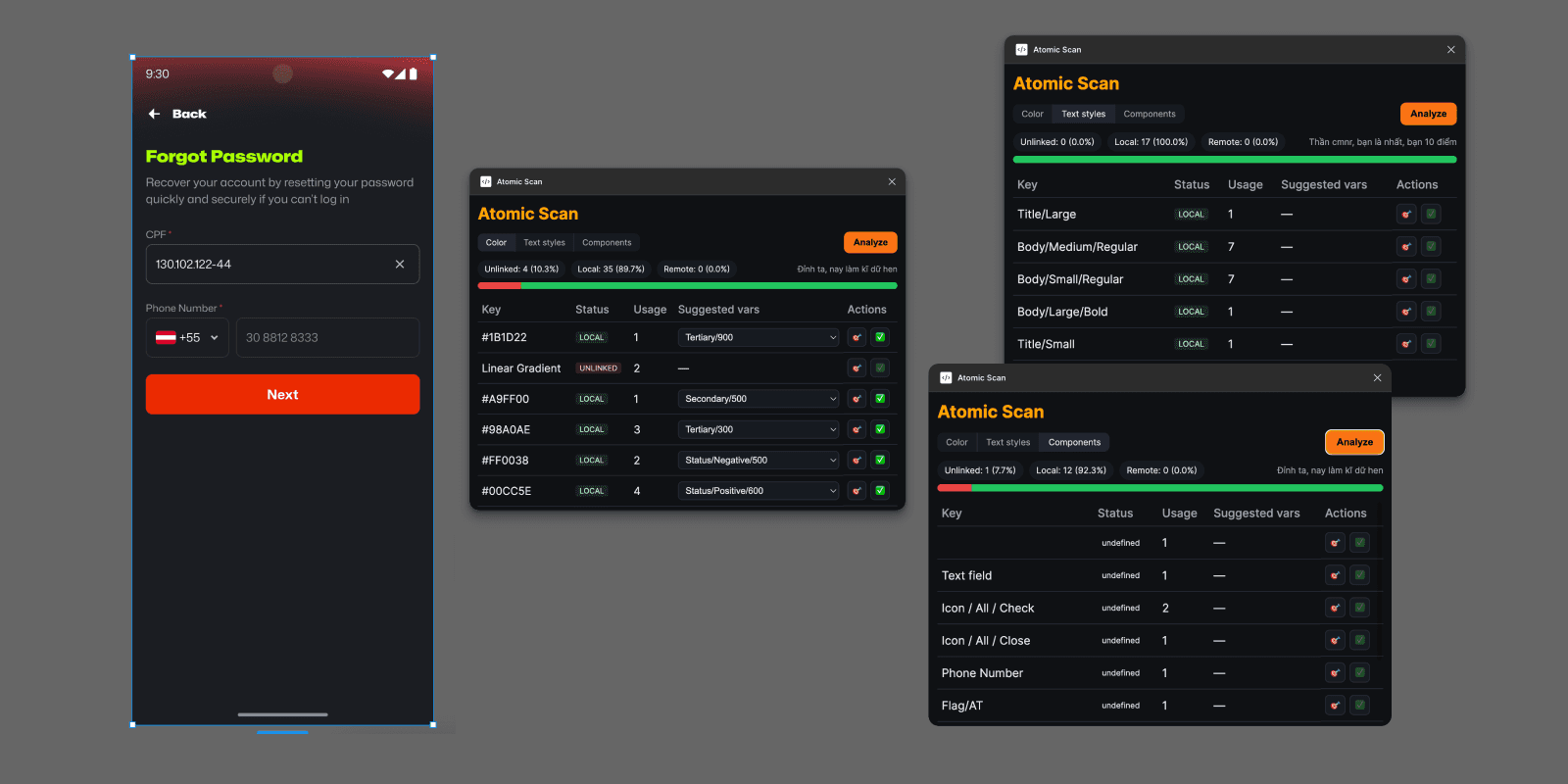Click the target locate icon in the Icon / All / Check row
Viewport: 1568px width, 784px height.
(x=1335, y=608)
